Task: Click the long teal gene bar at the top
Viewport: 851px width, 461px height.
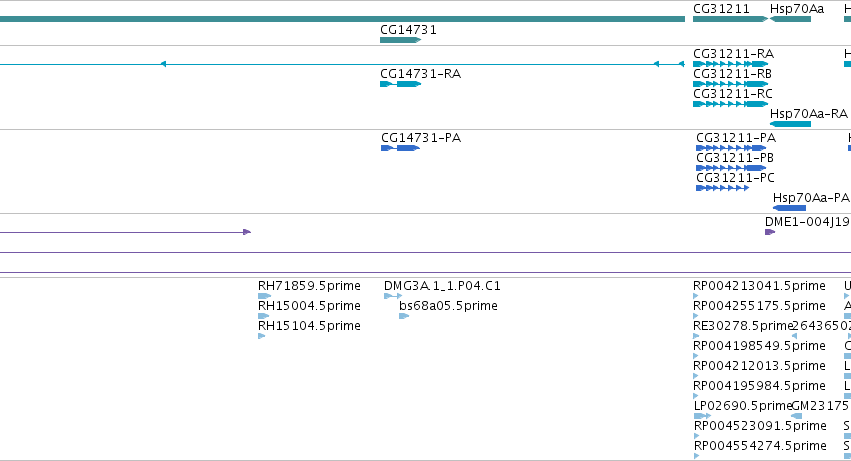Action: tap(342, 19)
